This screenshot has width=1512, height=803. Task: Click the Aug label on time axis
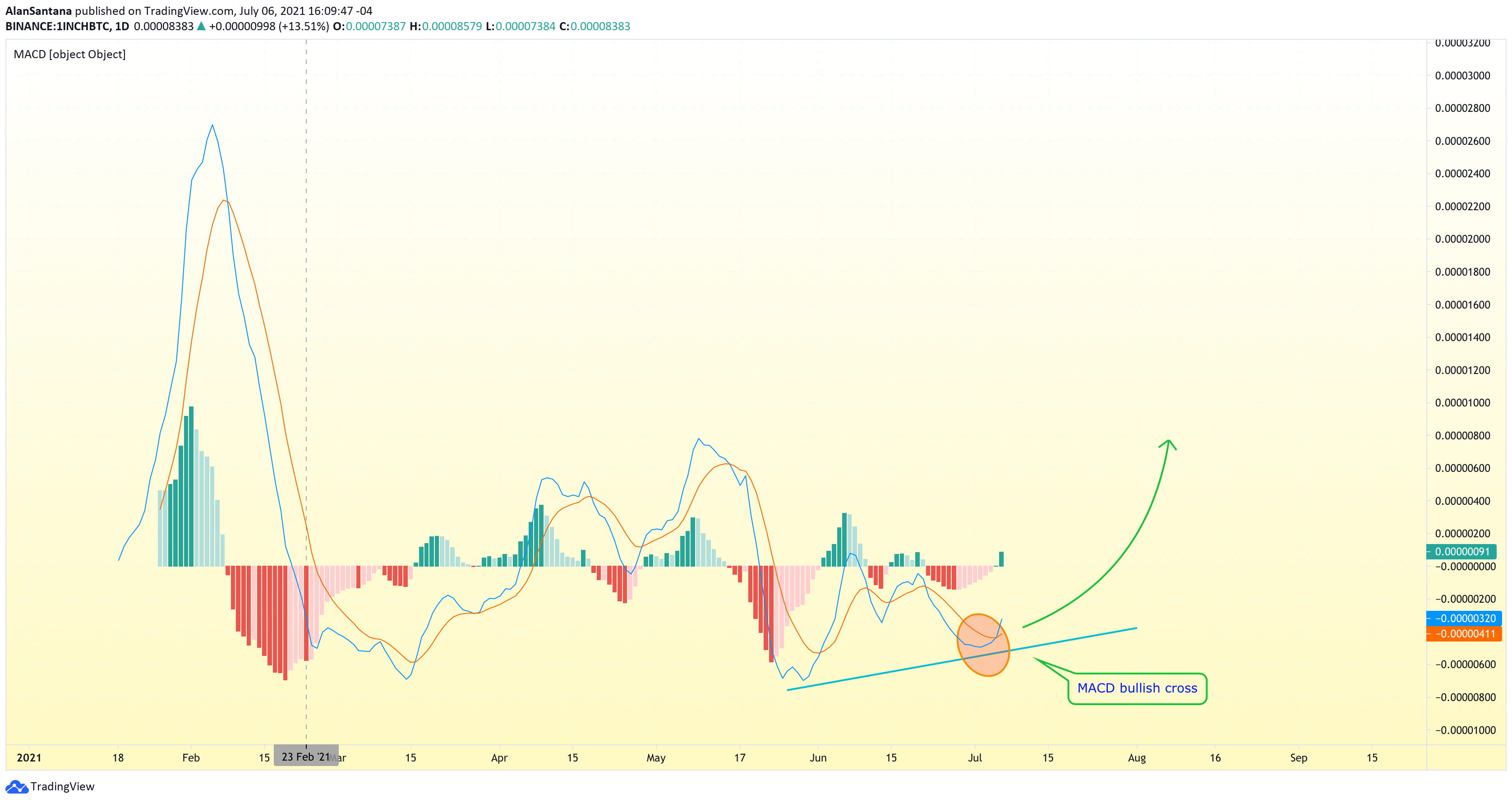click(x=1136, y=758)
